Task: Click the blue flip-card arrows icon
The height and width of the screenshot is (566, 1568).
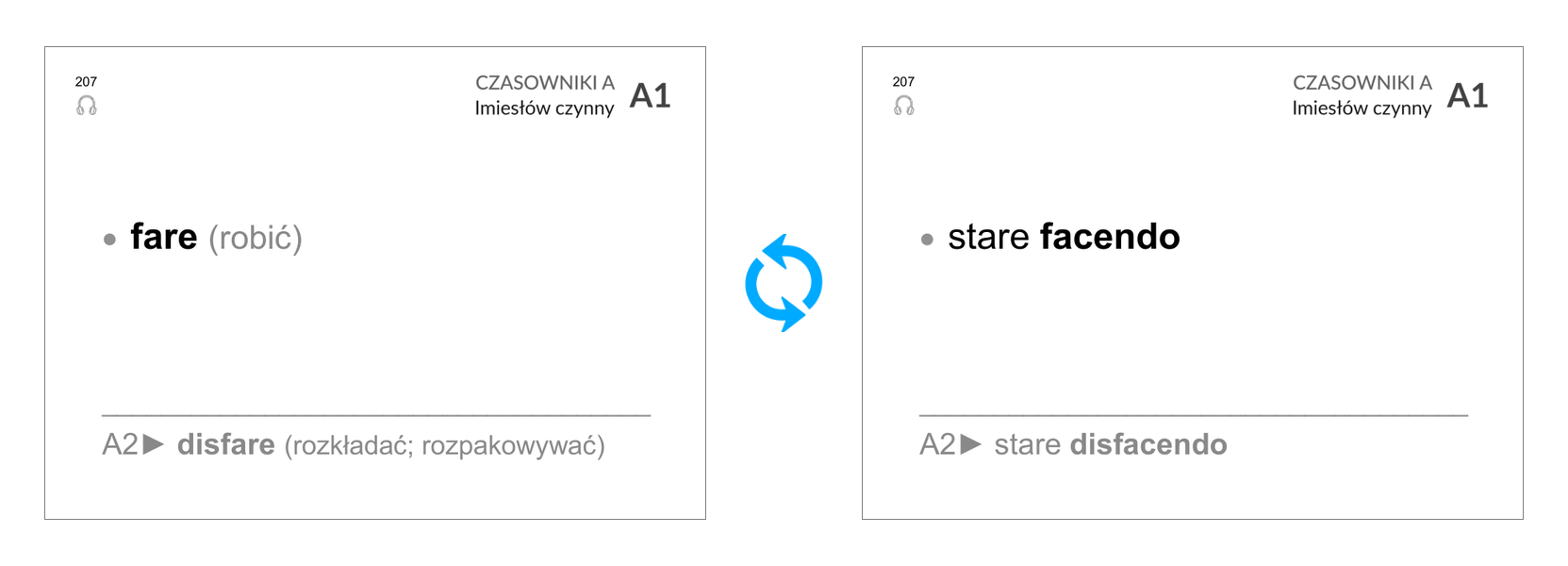Action: pos(784,283)
